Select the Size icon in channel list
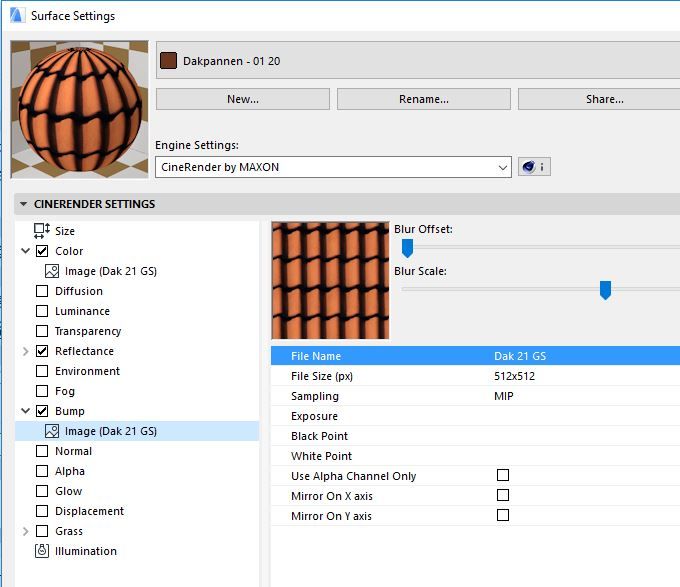 tap(42, 231)
